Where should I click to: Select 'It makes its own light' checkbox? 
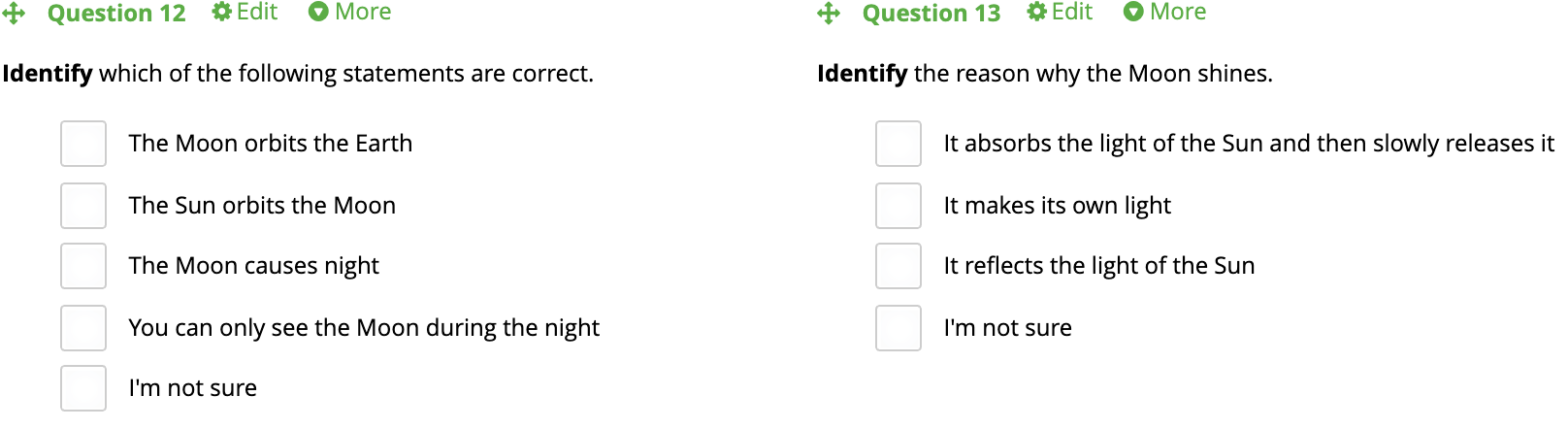[898, 206]
